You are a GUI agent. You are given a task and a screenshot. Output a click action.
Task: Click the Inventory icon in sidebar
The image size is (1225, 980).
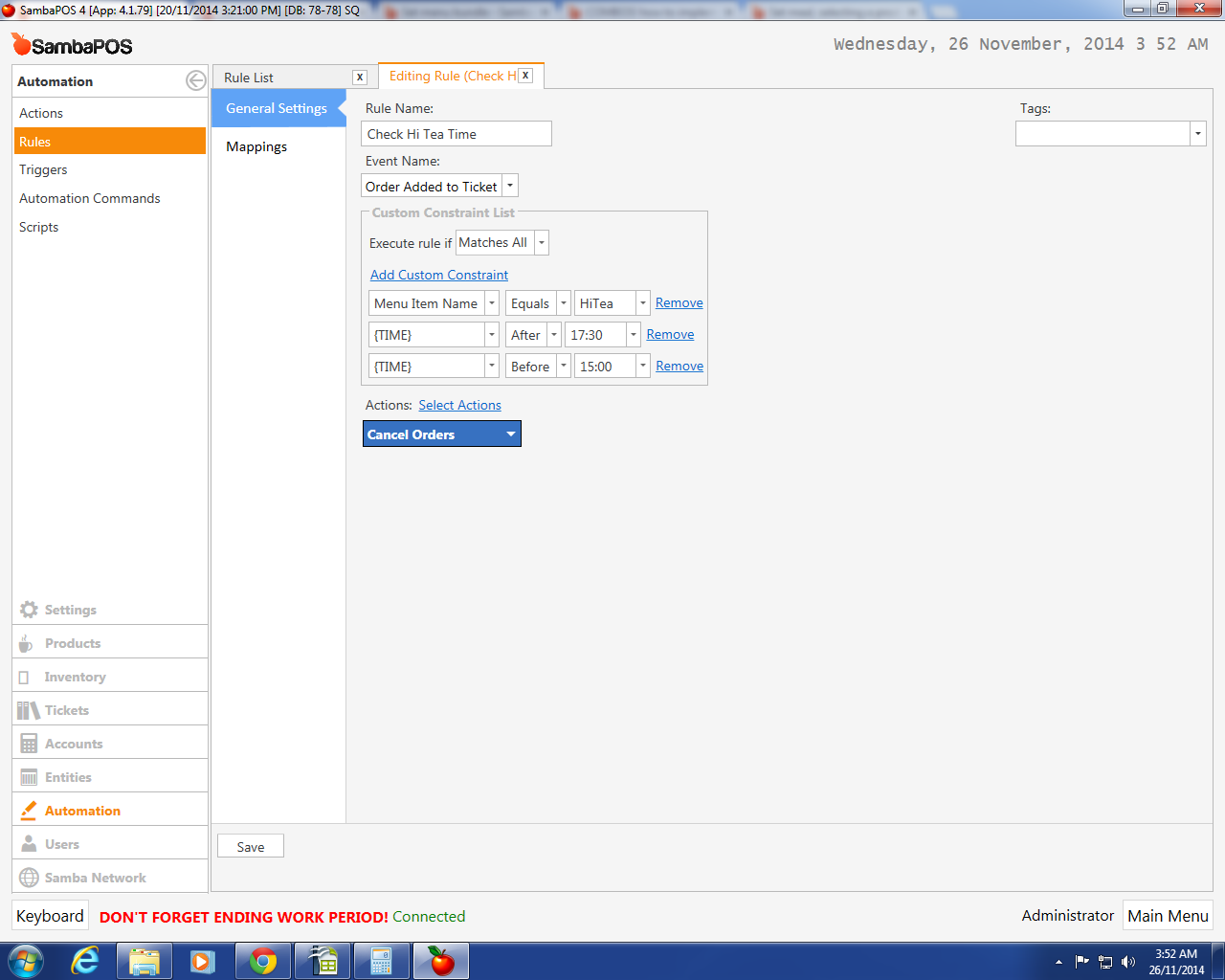click(24, 677)
